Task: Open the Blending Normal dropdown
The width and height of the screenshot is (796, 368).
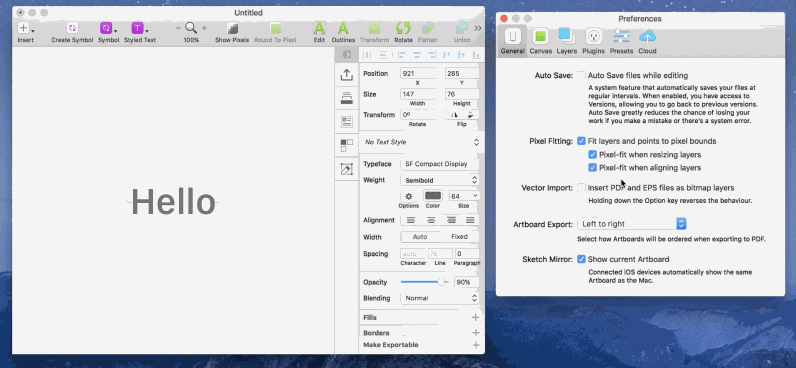Action: click(440, 298)
